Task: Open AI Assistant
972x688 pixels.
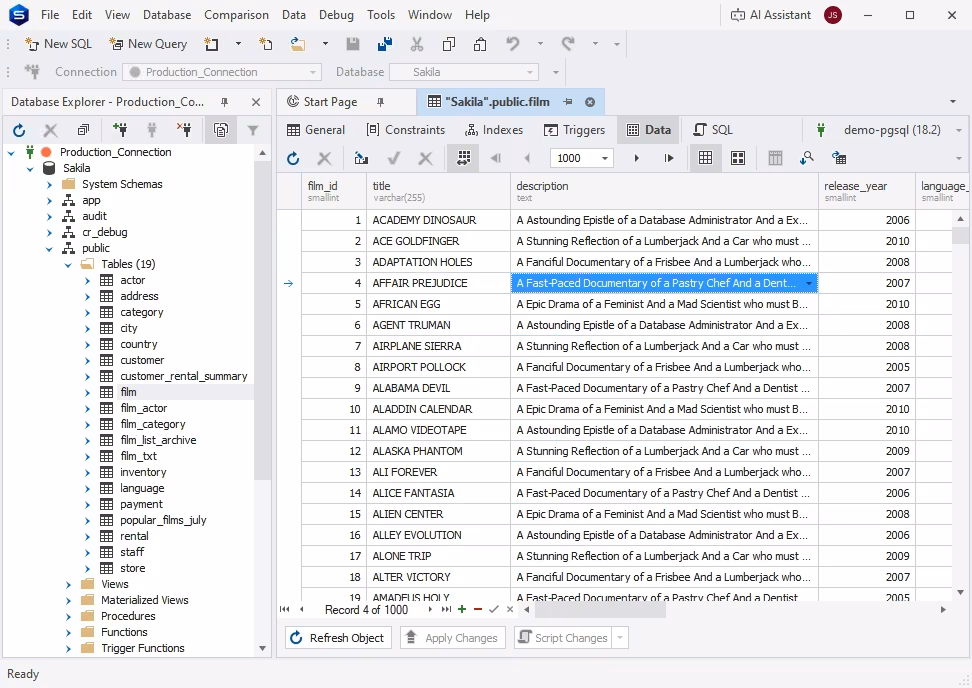Action: 771,15
